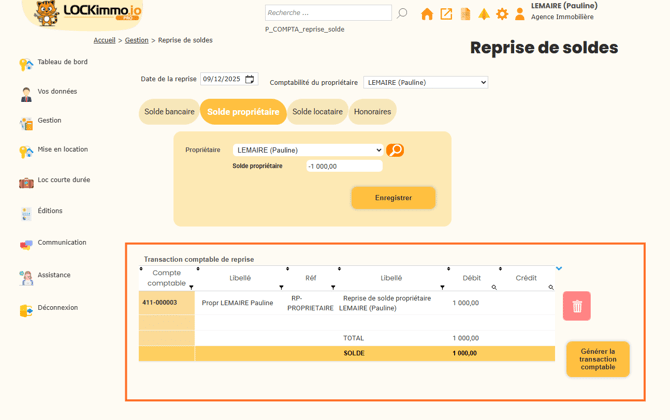Click the home icon in top toolbar
The image size is (670, 420).
(x=427, y=14)
